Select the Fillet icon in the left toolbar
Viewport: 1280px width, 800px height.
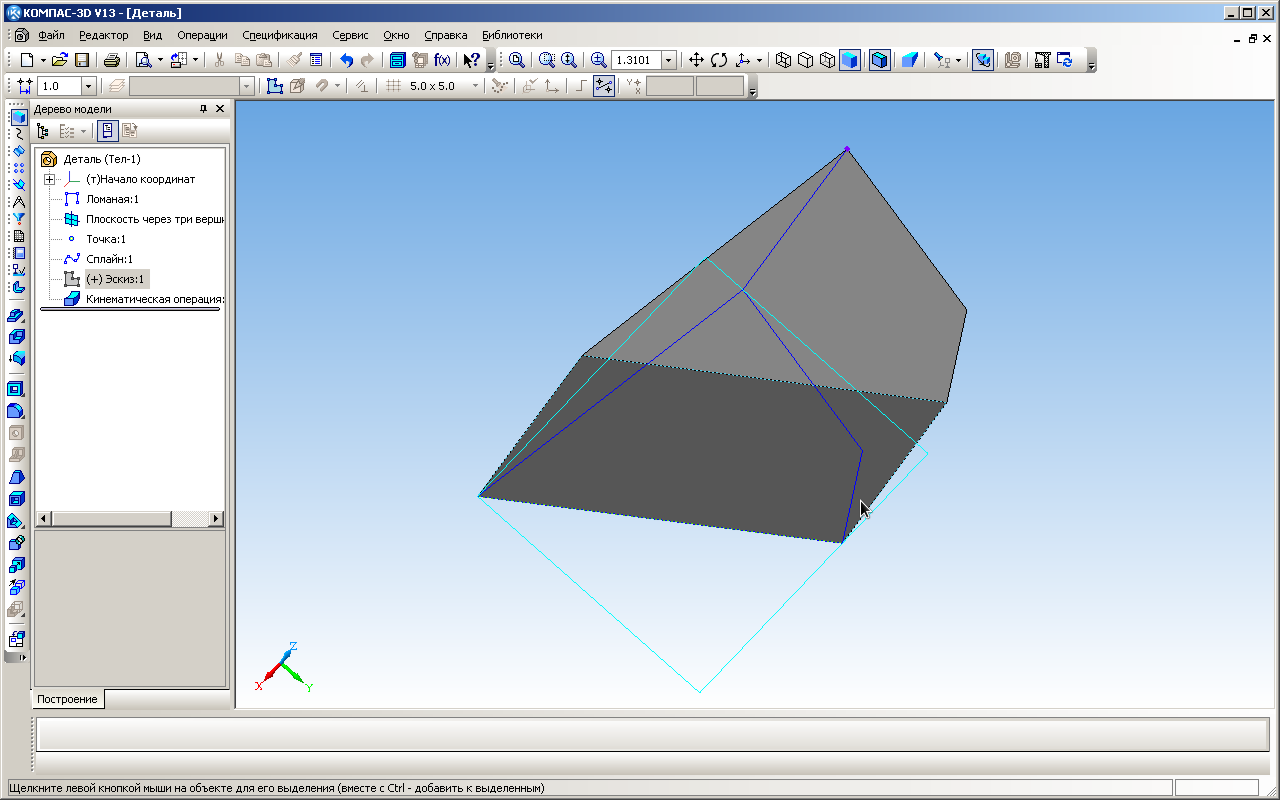17,410
